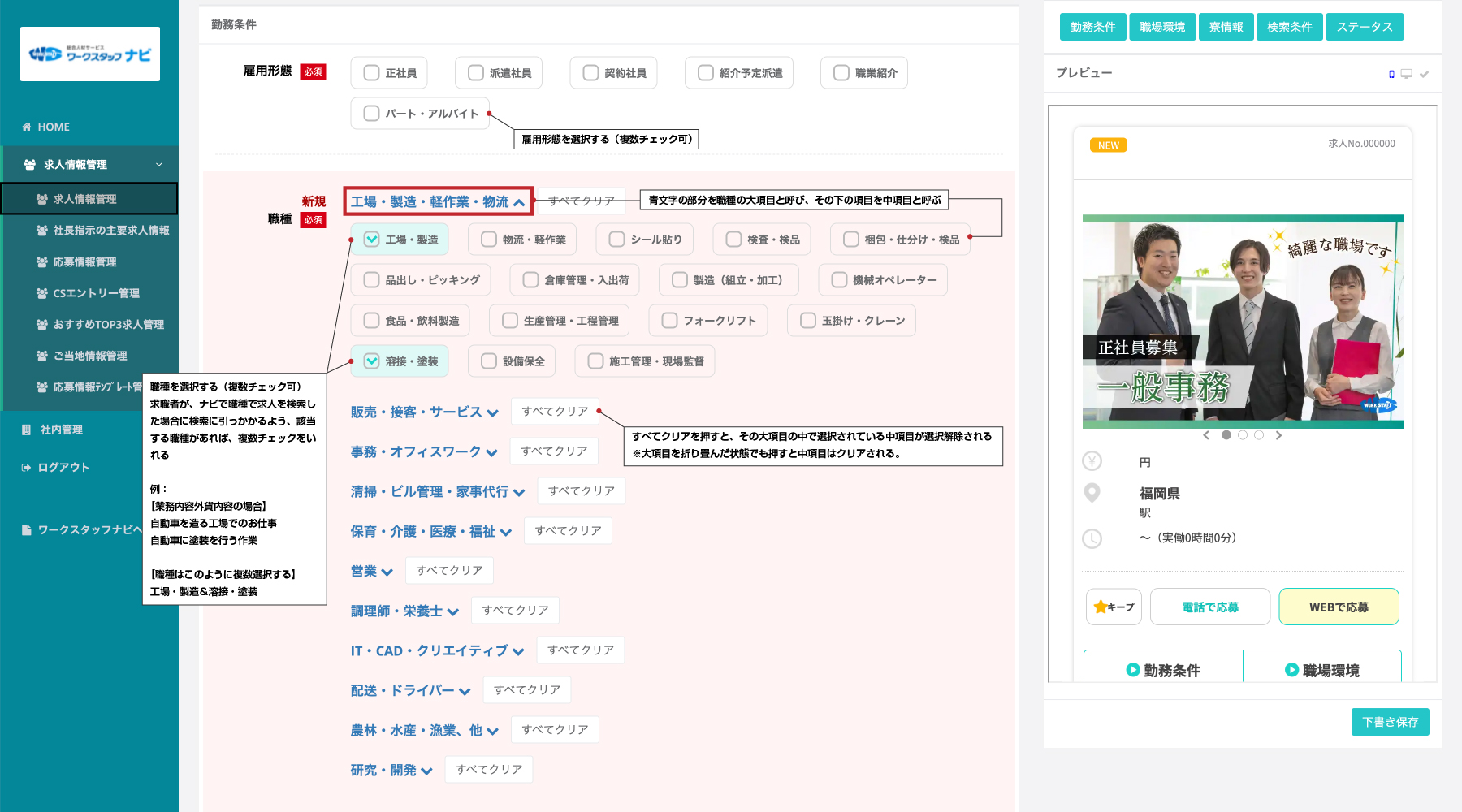Go to next preview image with right arrow
This screenshot has width=1462, height=812.
point(1278,435)
